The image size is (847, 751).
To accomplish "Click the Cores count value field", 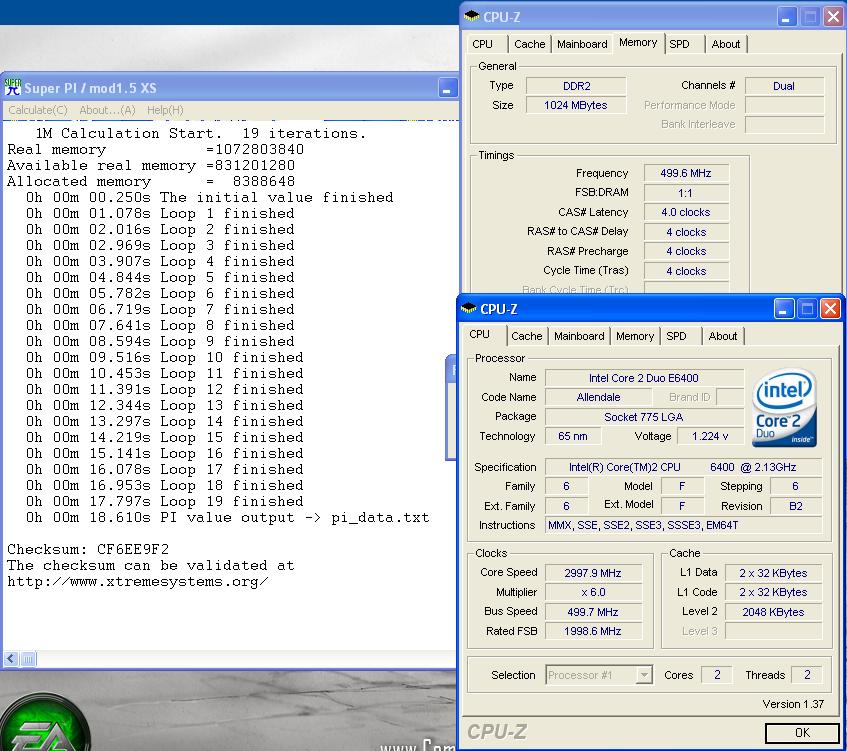I will point(717,675).
